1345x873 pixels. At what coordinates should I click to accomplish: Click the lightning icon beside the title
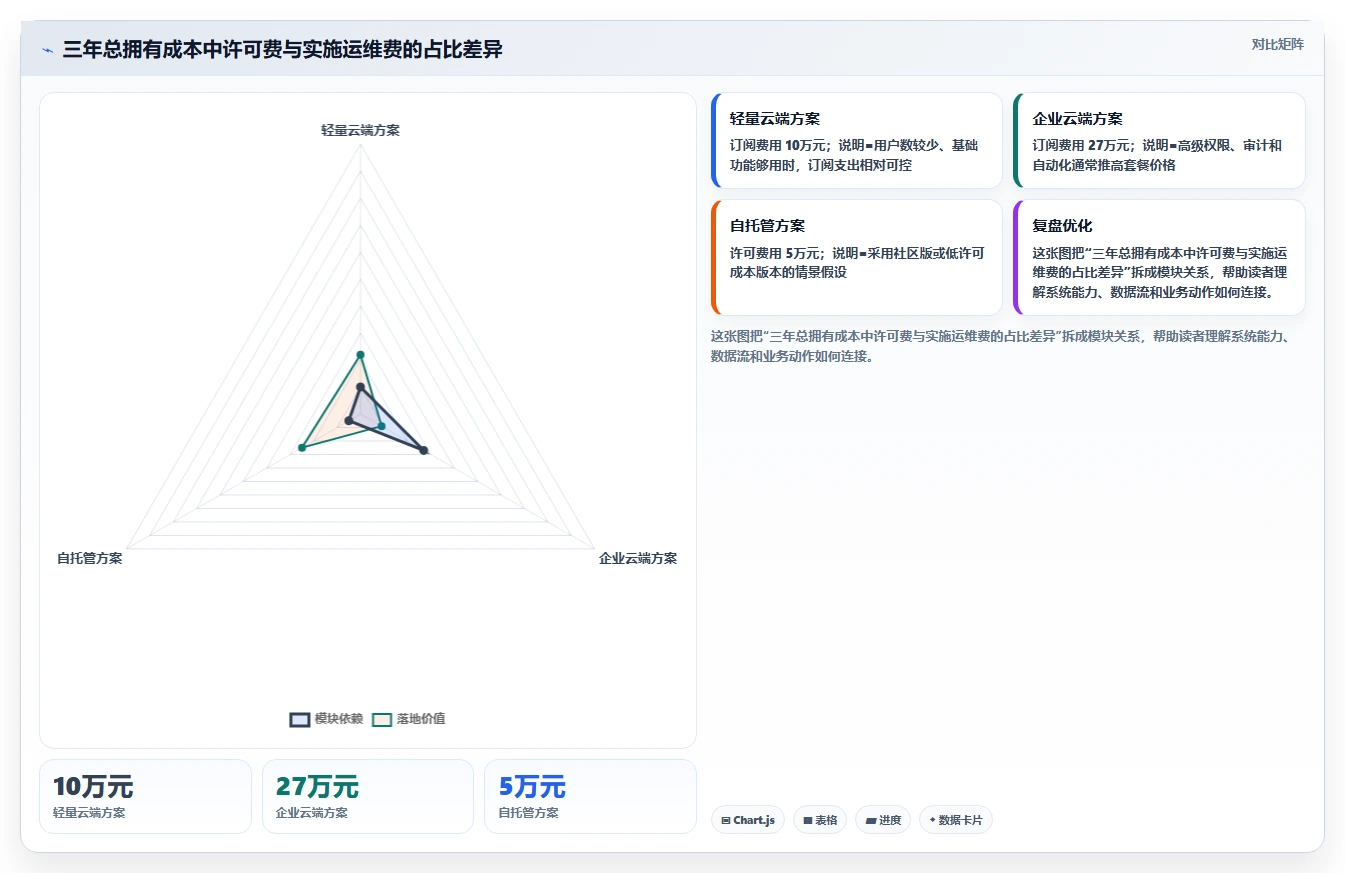pos(48,50)
